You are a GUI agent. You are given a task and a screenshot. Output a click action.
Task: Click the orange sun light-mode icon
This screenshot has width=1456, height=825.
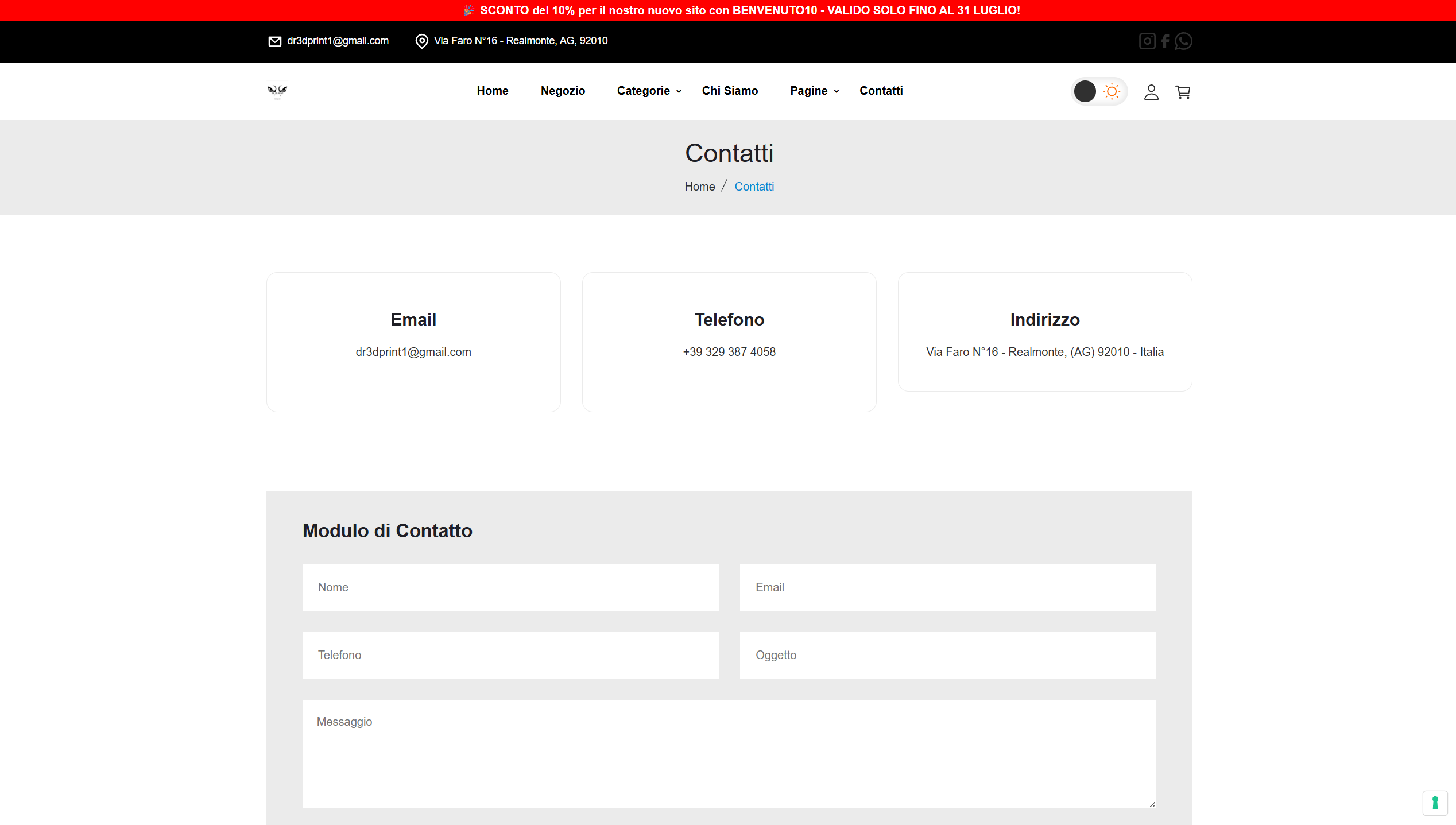tap(1112, 91)
